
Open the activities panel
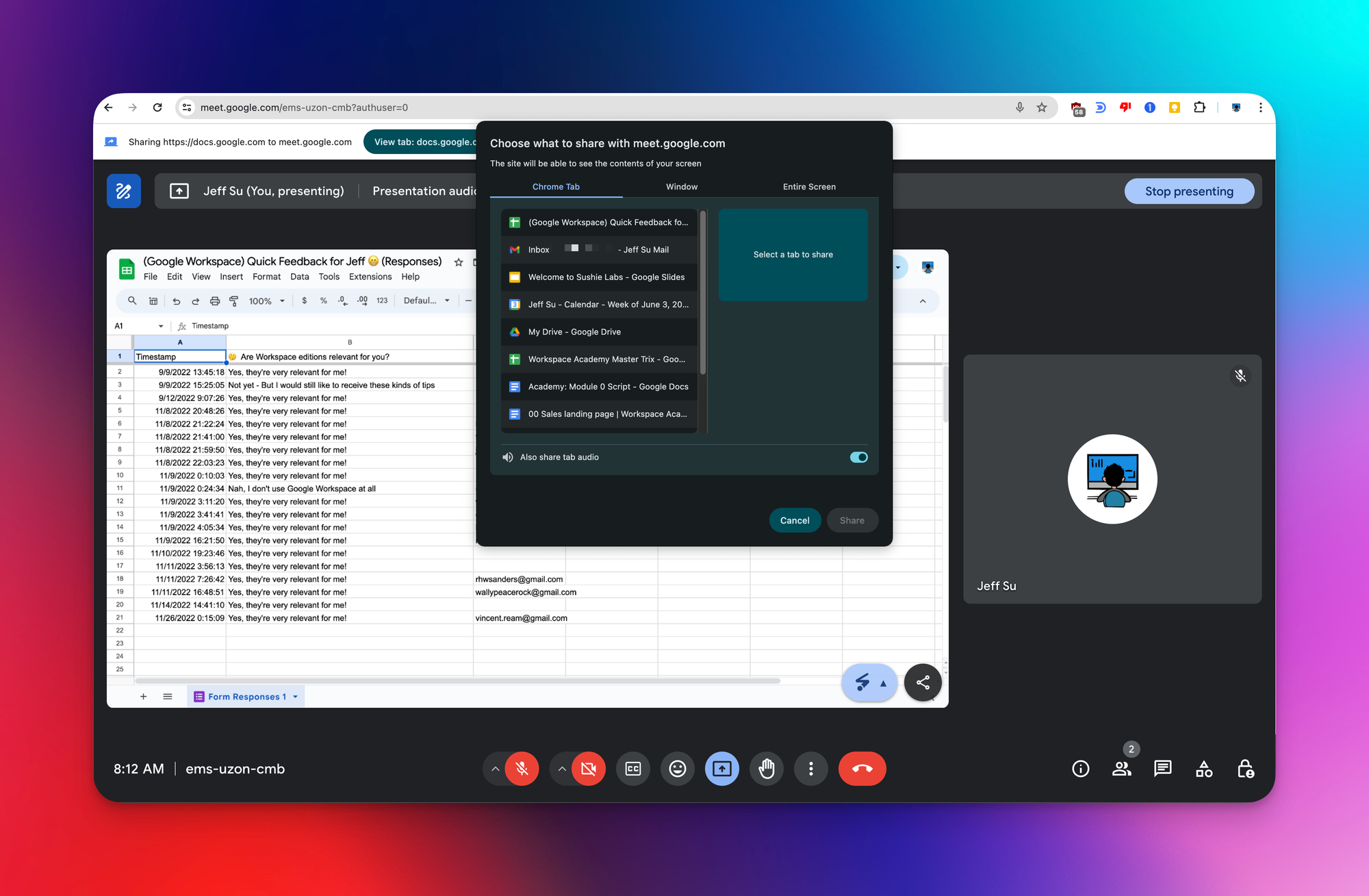(1204, 769)
